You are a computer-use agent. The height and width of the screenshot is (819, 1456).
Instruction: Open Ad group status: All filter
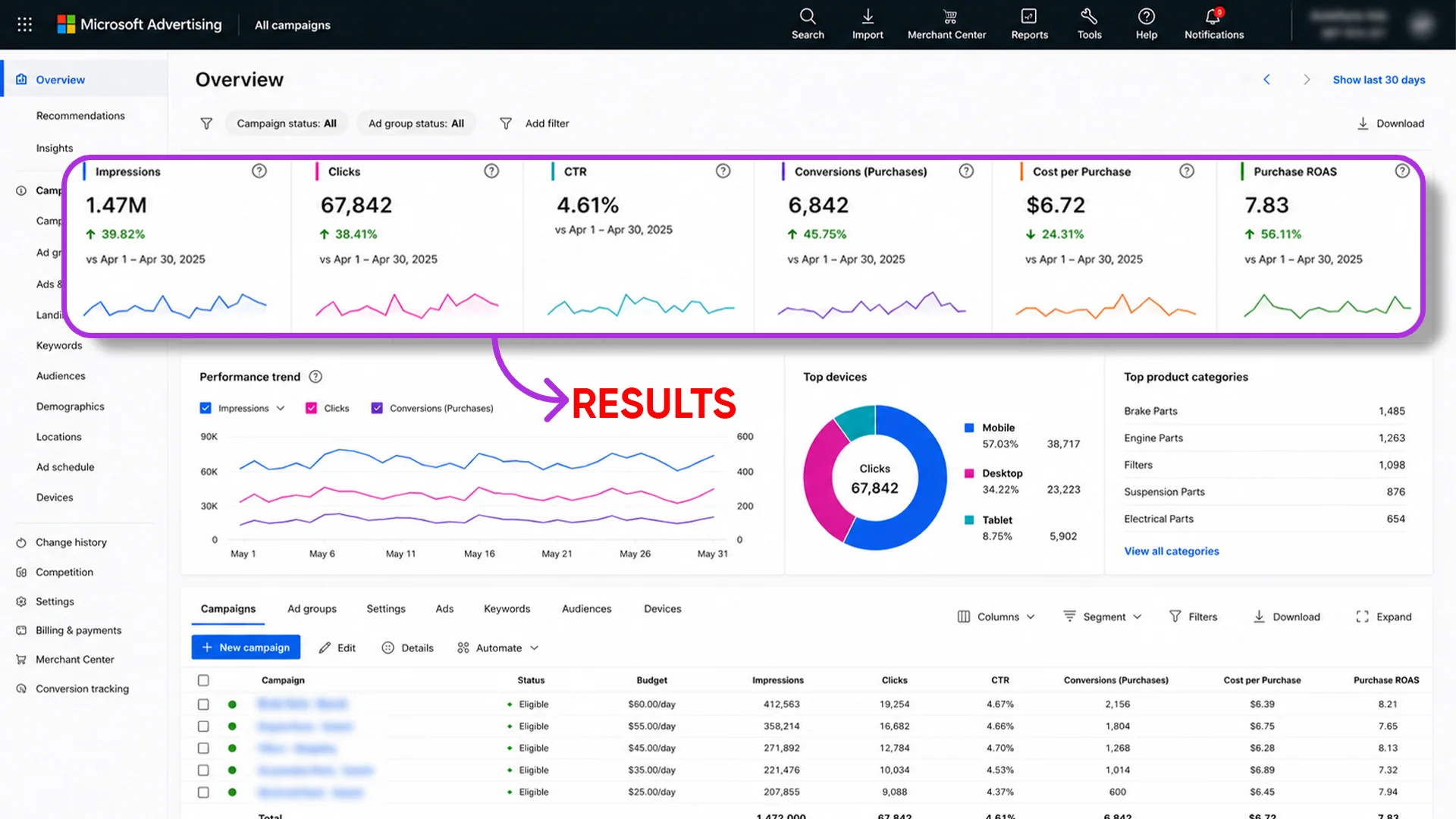416,124
